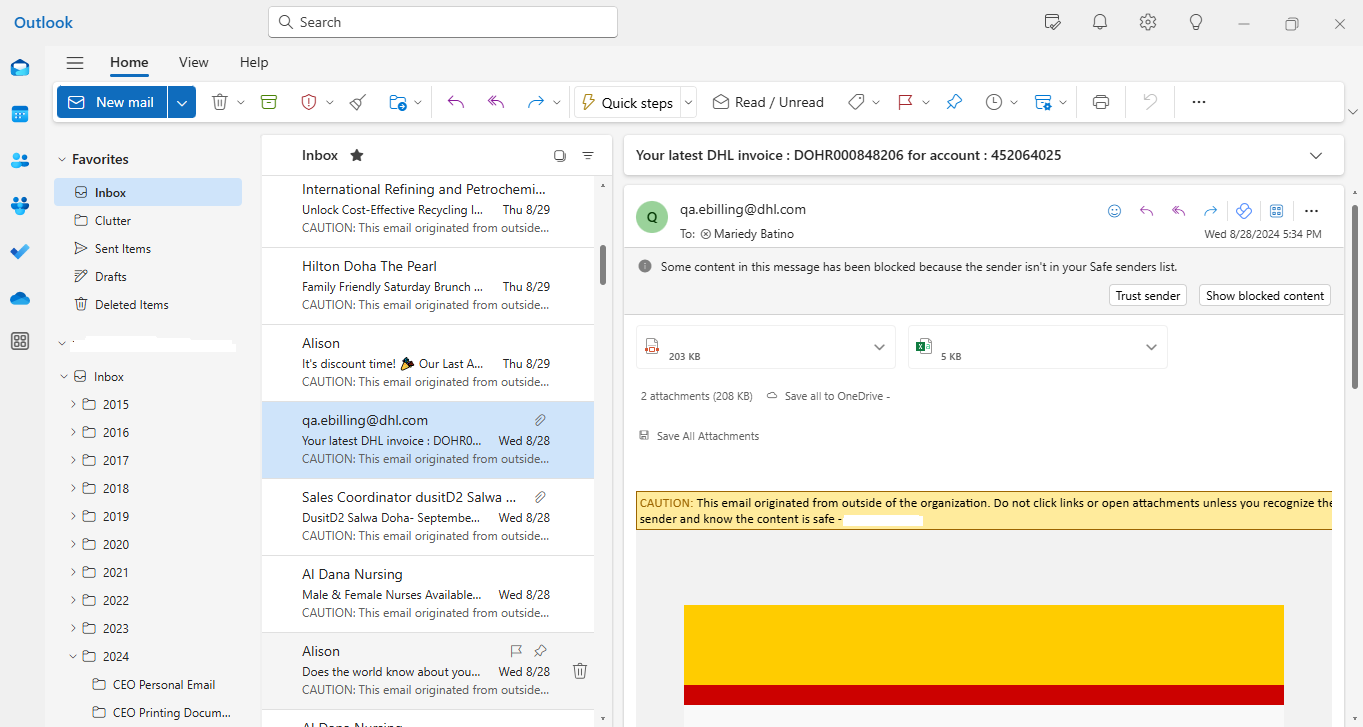This screenshot has height=727, width=1363.
Task: Select the Deleted Items folder
Action: pos(148,305)
